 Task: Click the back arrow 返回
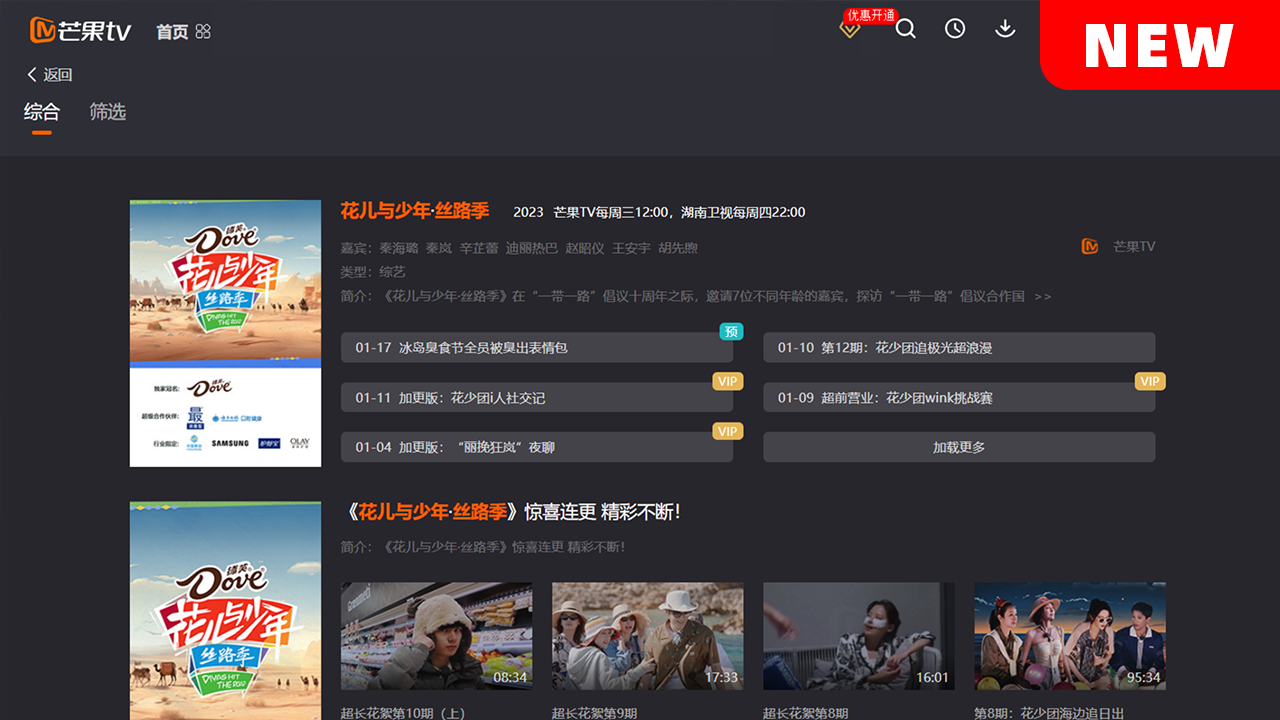[x=49, y=75]
